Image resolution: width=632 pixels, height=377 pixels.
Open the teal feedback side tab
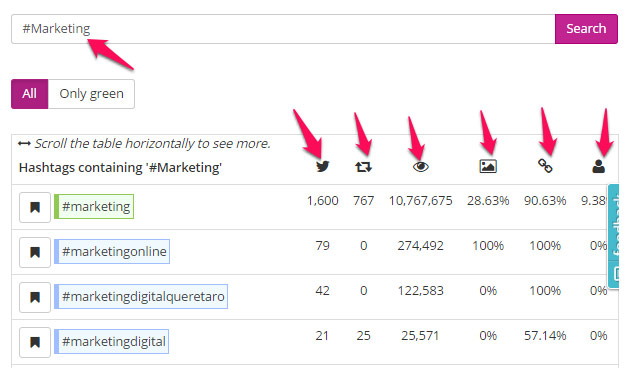[614, 236]
